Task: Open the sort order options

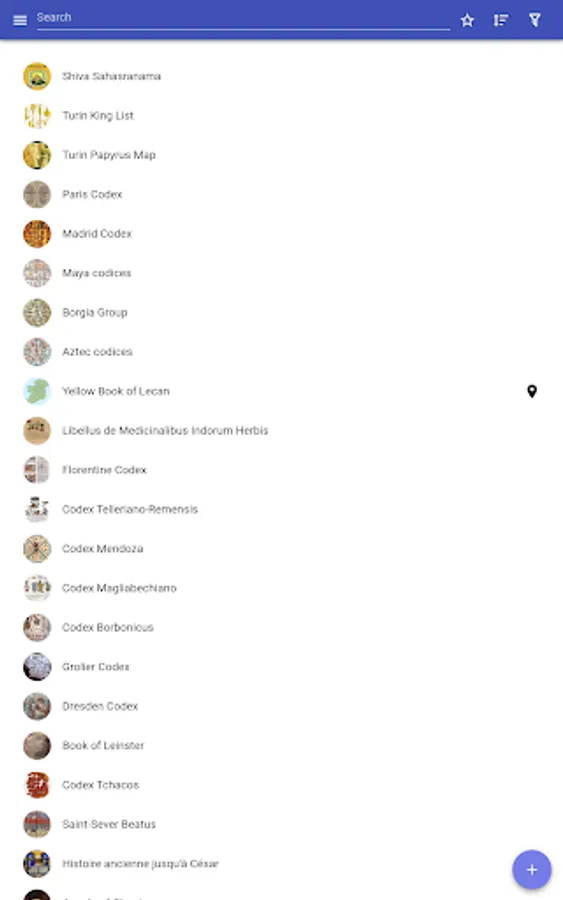Action: (501, 20)
